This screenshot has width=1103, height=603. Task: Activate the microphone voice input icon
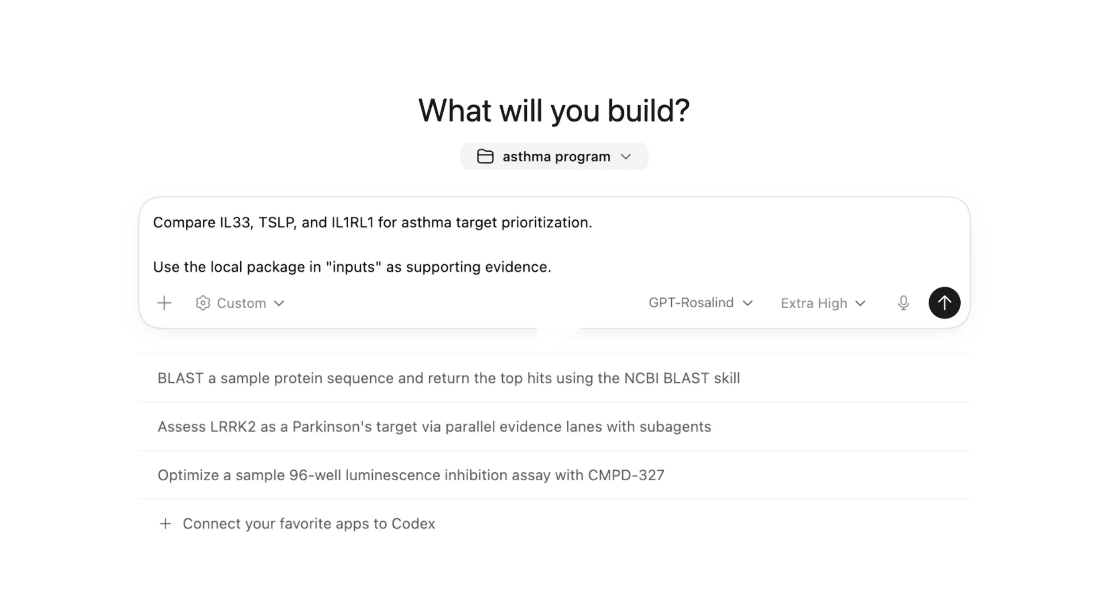click(904, 303)
